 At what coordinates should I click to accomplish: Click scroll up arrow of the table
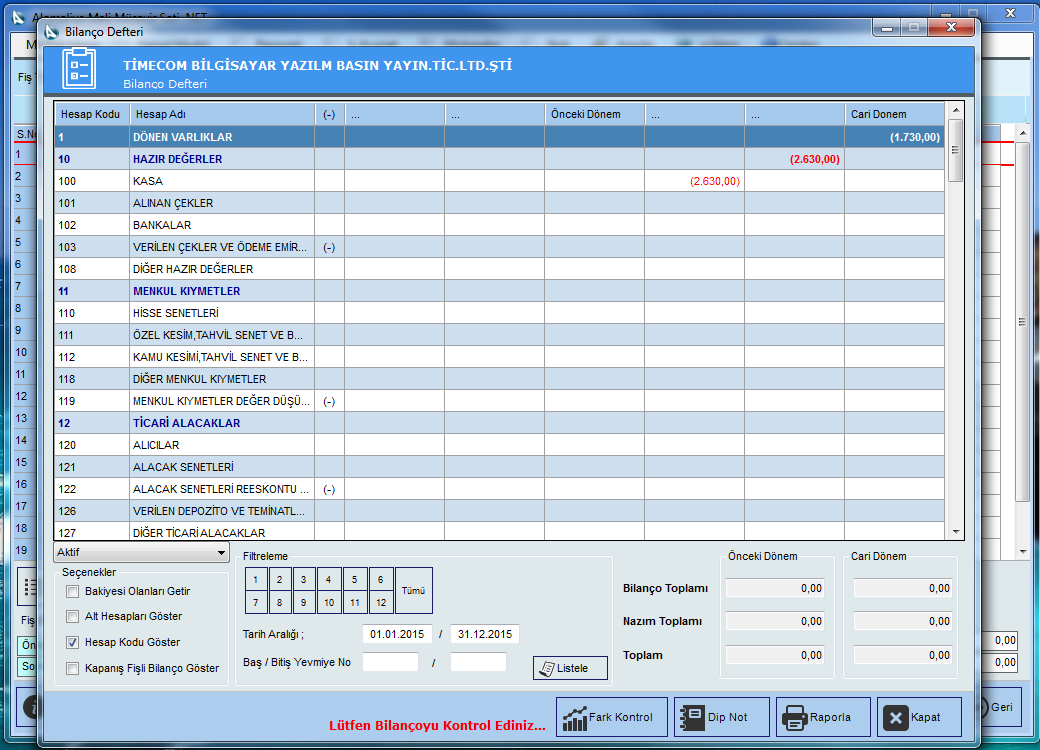tap(956, 110)
